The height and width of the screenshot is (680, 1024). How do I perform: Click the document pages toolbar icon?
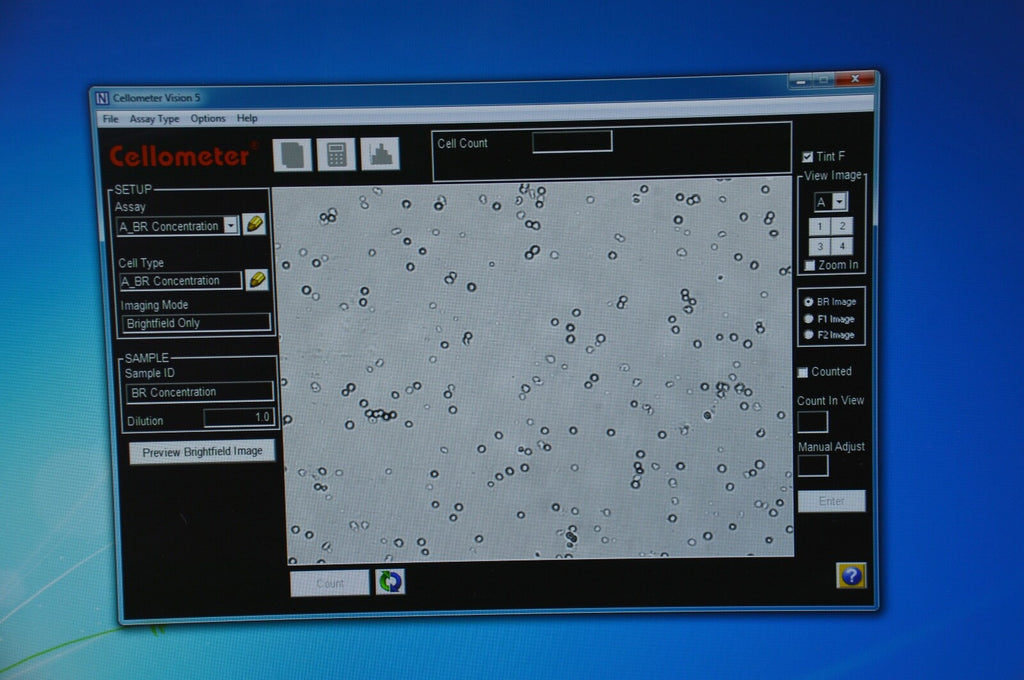coord(292,155)
